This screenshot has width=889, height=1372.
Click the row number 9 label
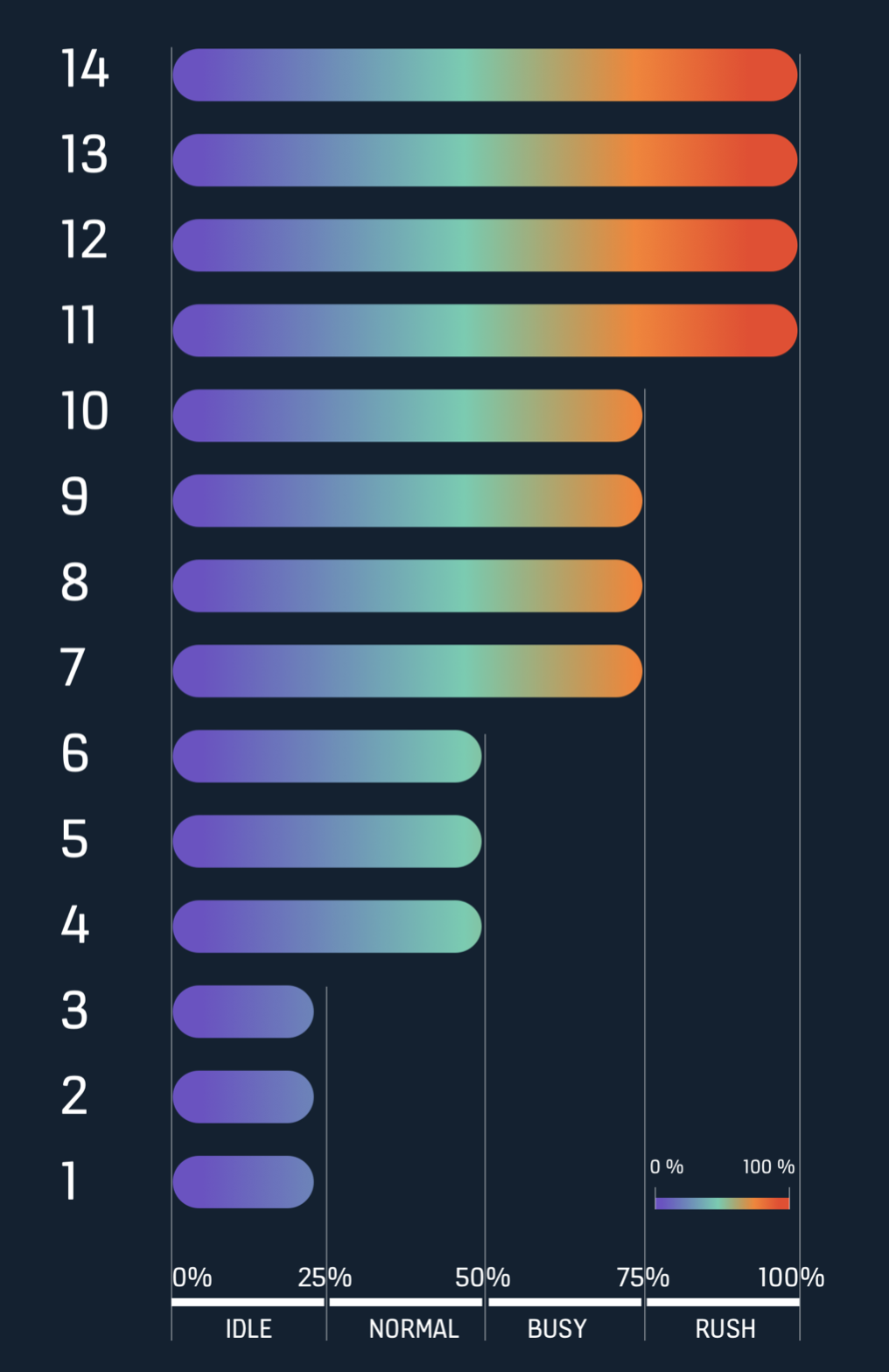click(x=74, y=496)
